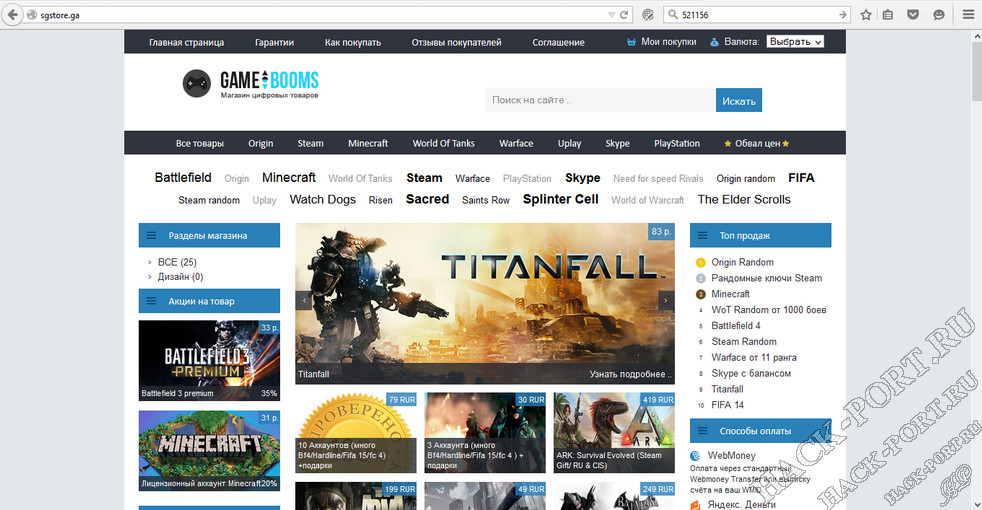982x510 pixels.
Task: Click the Pocket save icon
Action: pyautogui.click(x=913, y=14)
